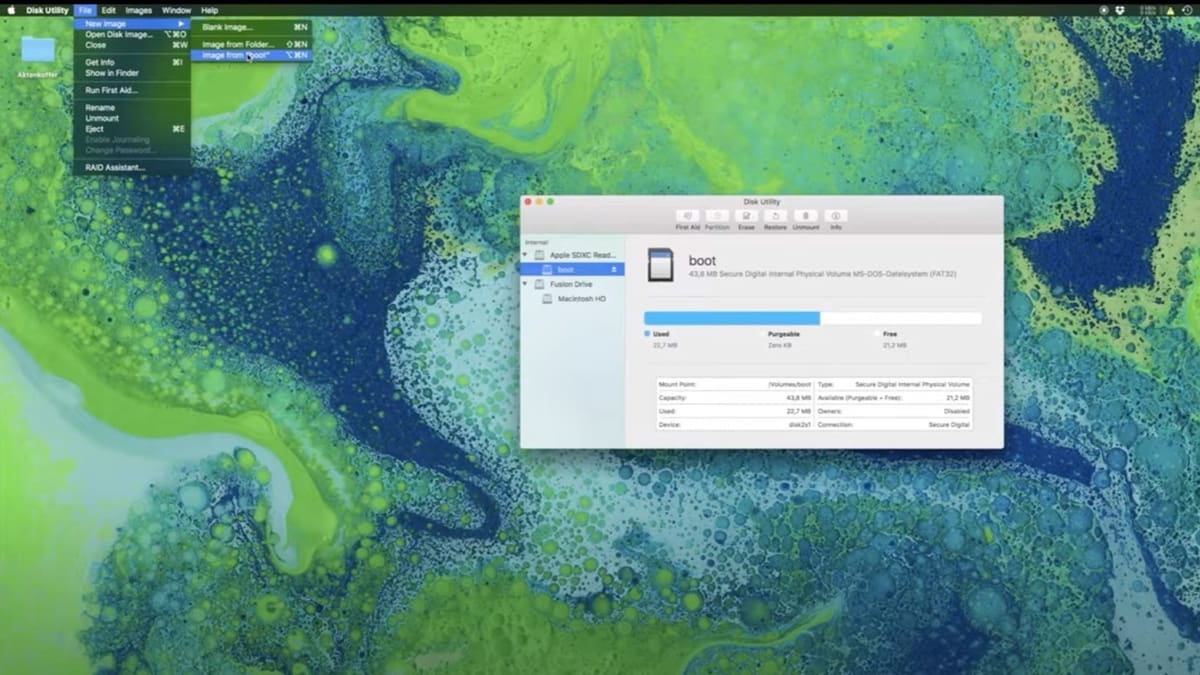Choose Unmount in File menu
Image resolution: width=1200 pixels, height=675 pixels.
[132, 118]
